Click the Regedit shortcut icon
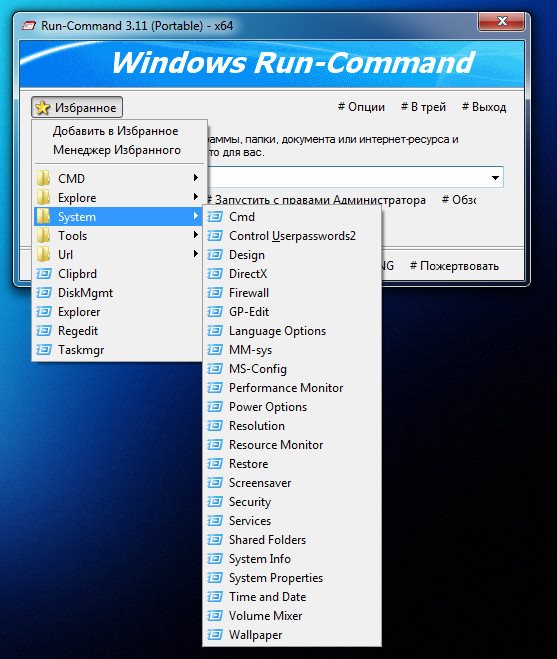 (44, 331)
